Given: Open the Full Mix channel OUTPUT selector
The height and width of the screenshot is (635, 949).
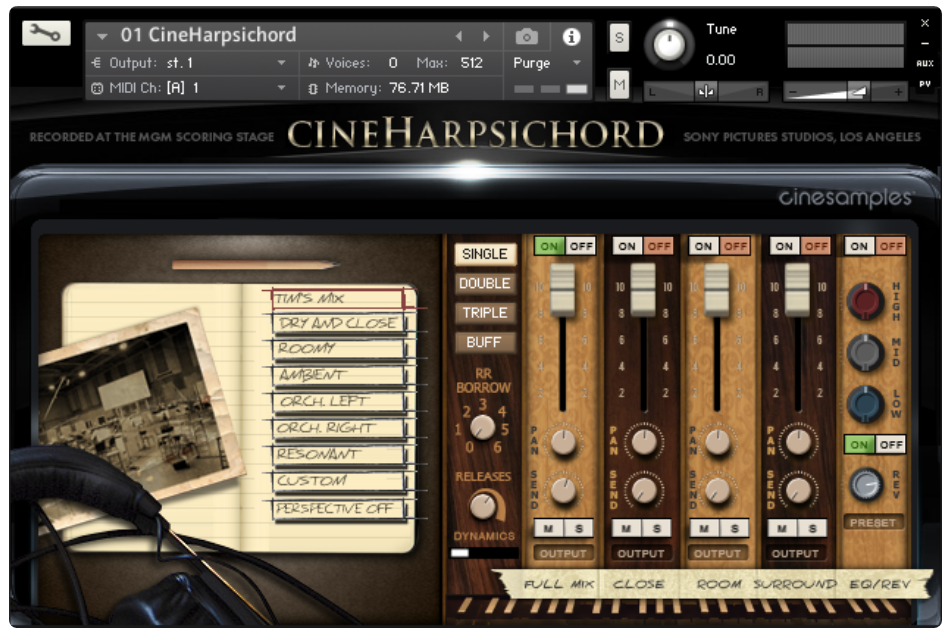Looking at the screenshot, I should click(x=563, y=553).
